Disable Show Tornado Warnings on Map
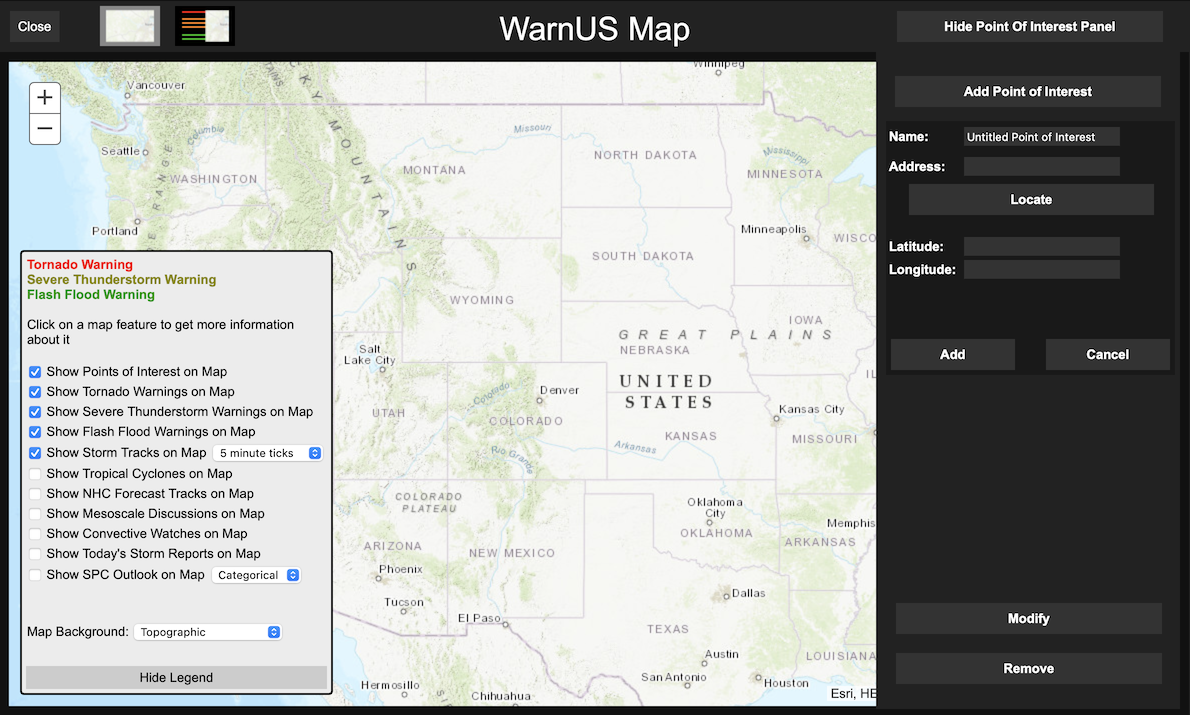This screenshot has width=1190, height=715. (x=36, y=392)
